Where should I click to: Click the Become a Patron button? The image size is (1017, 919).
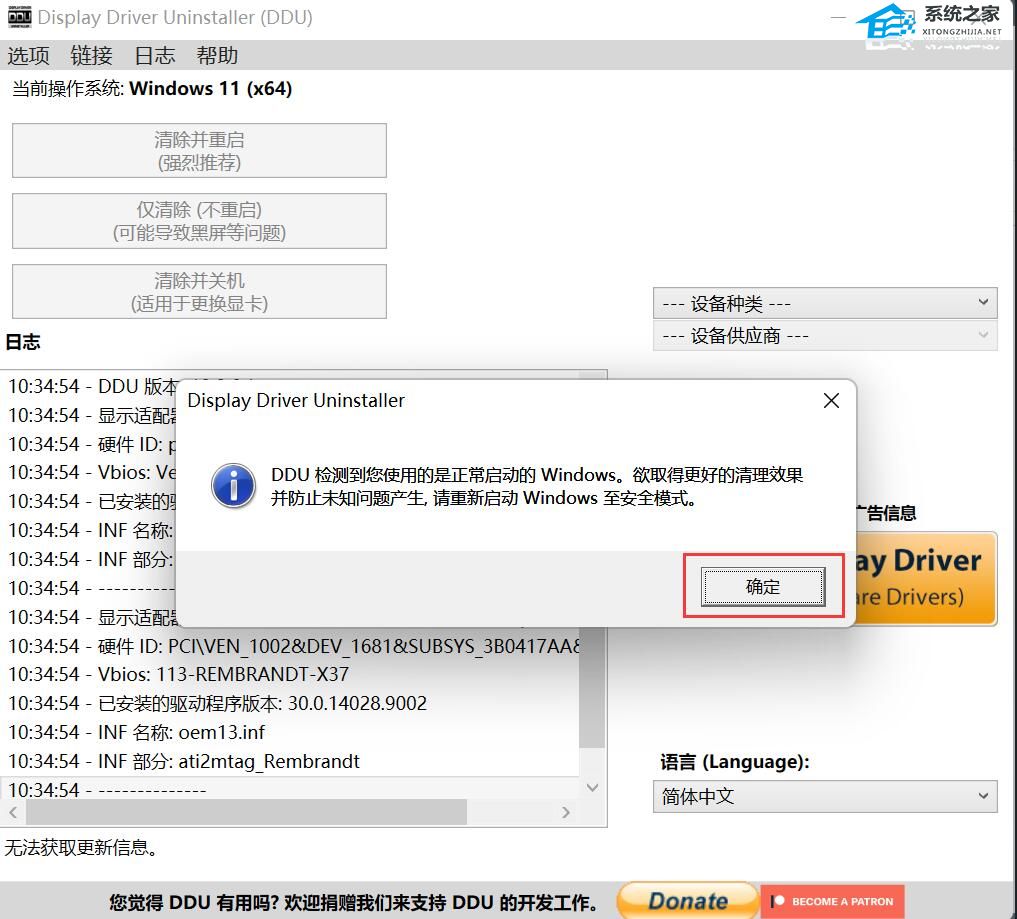click(x=832, y=901)
